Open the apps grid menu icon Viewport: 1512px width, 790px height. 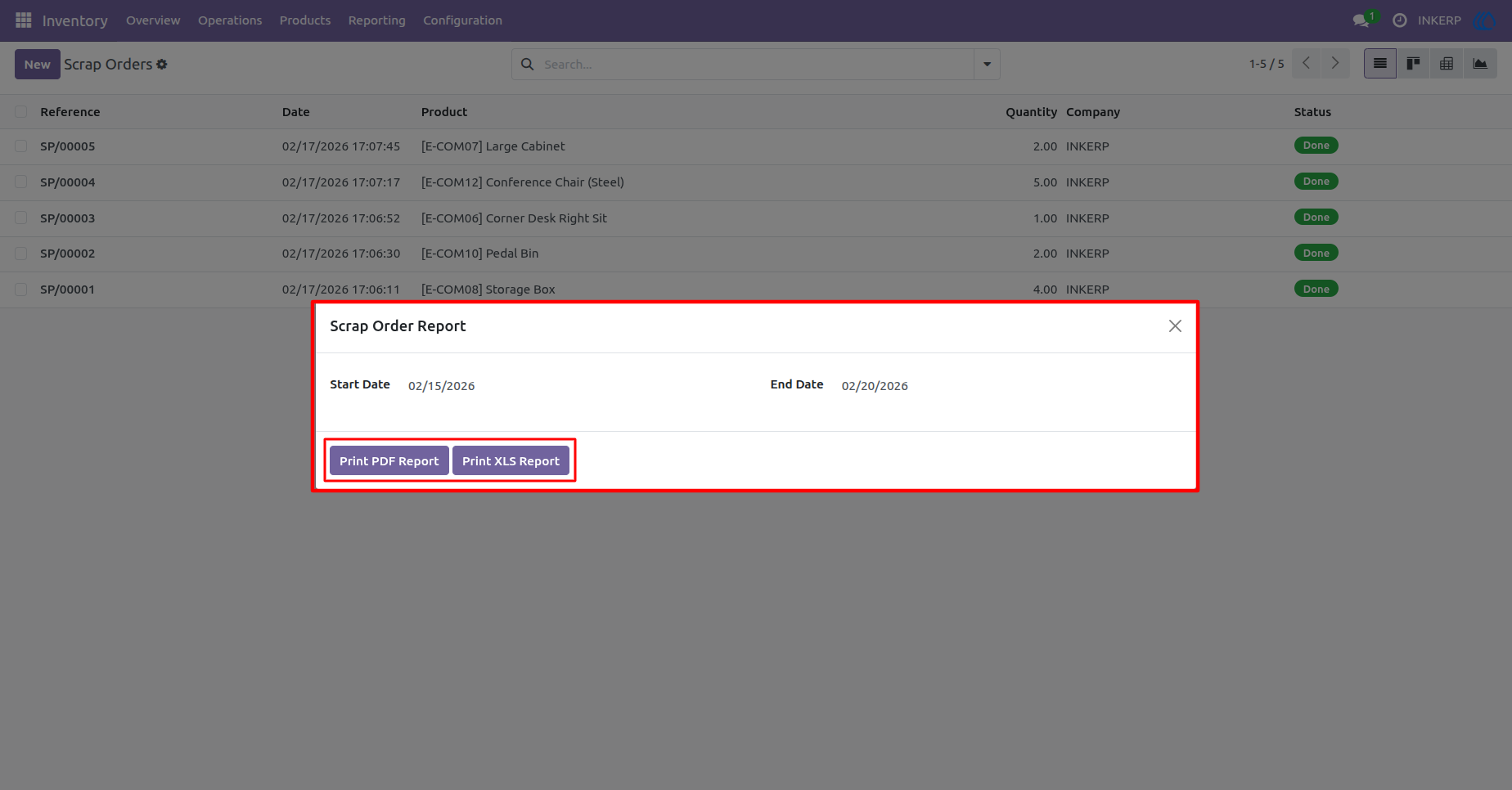(24, 20)
